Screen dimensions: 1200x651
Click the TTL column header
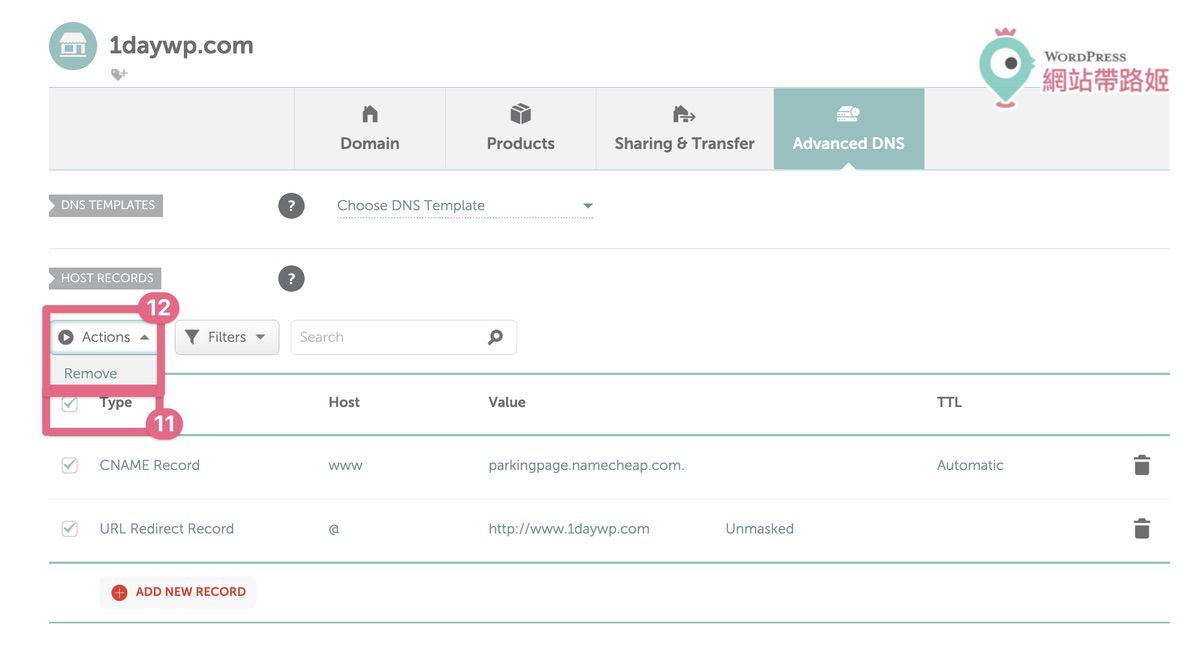pyautogui.click(x=949, y=402)
